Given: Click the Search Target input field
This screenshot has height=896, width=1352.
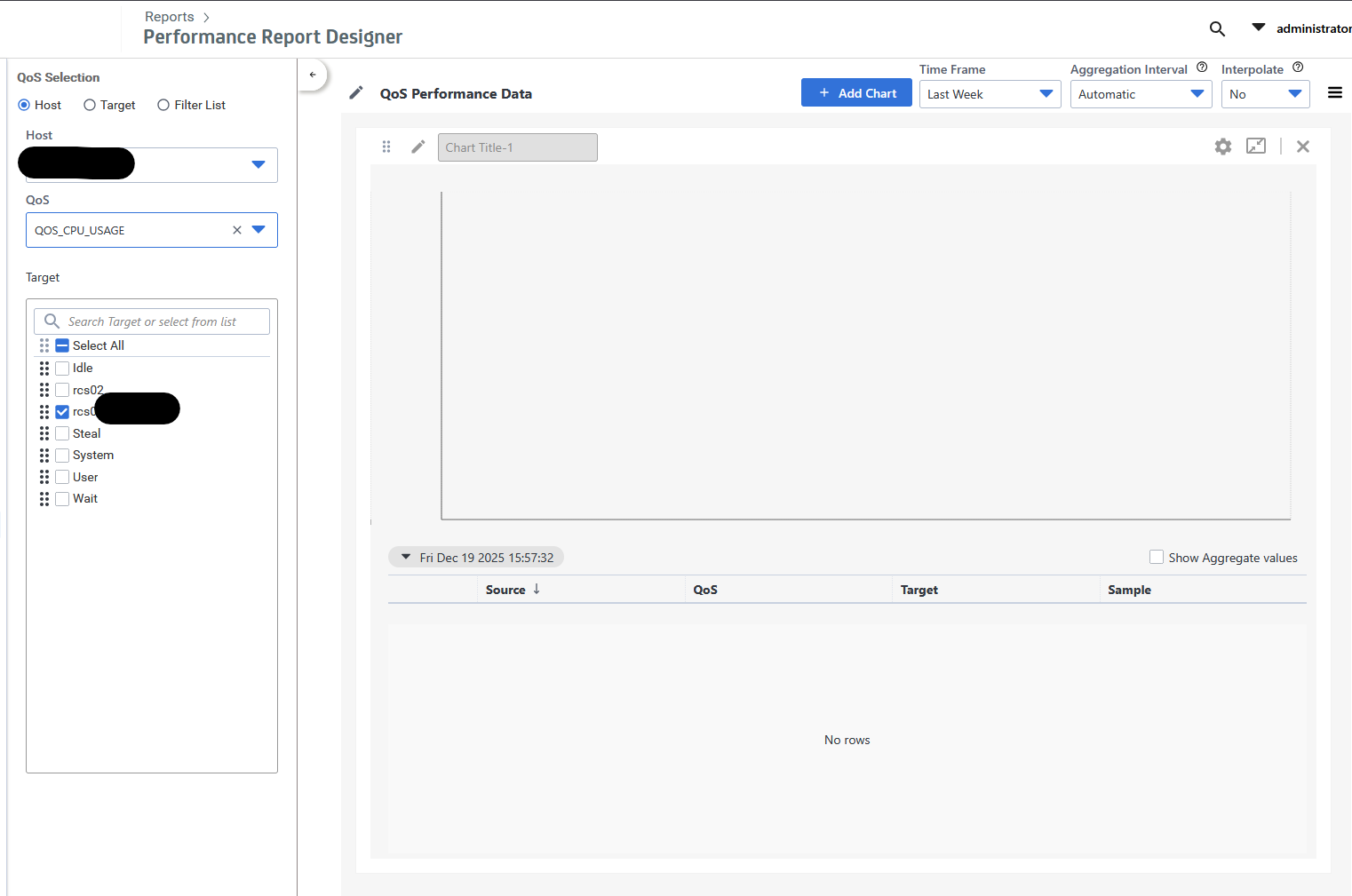Looking at the screenshot, I should (160, 321).
